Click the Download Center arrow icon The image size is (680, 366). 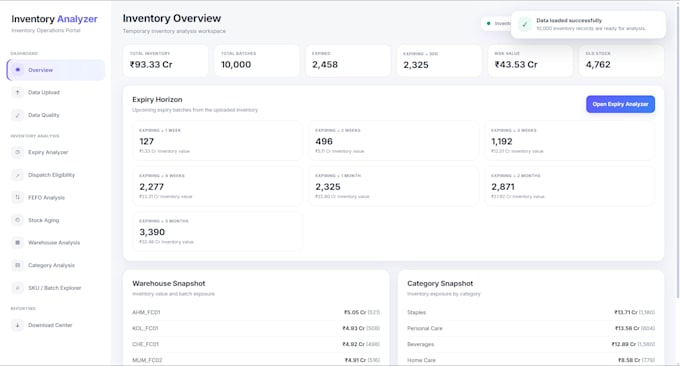coord(17,325)
